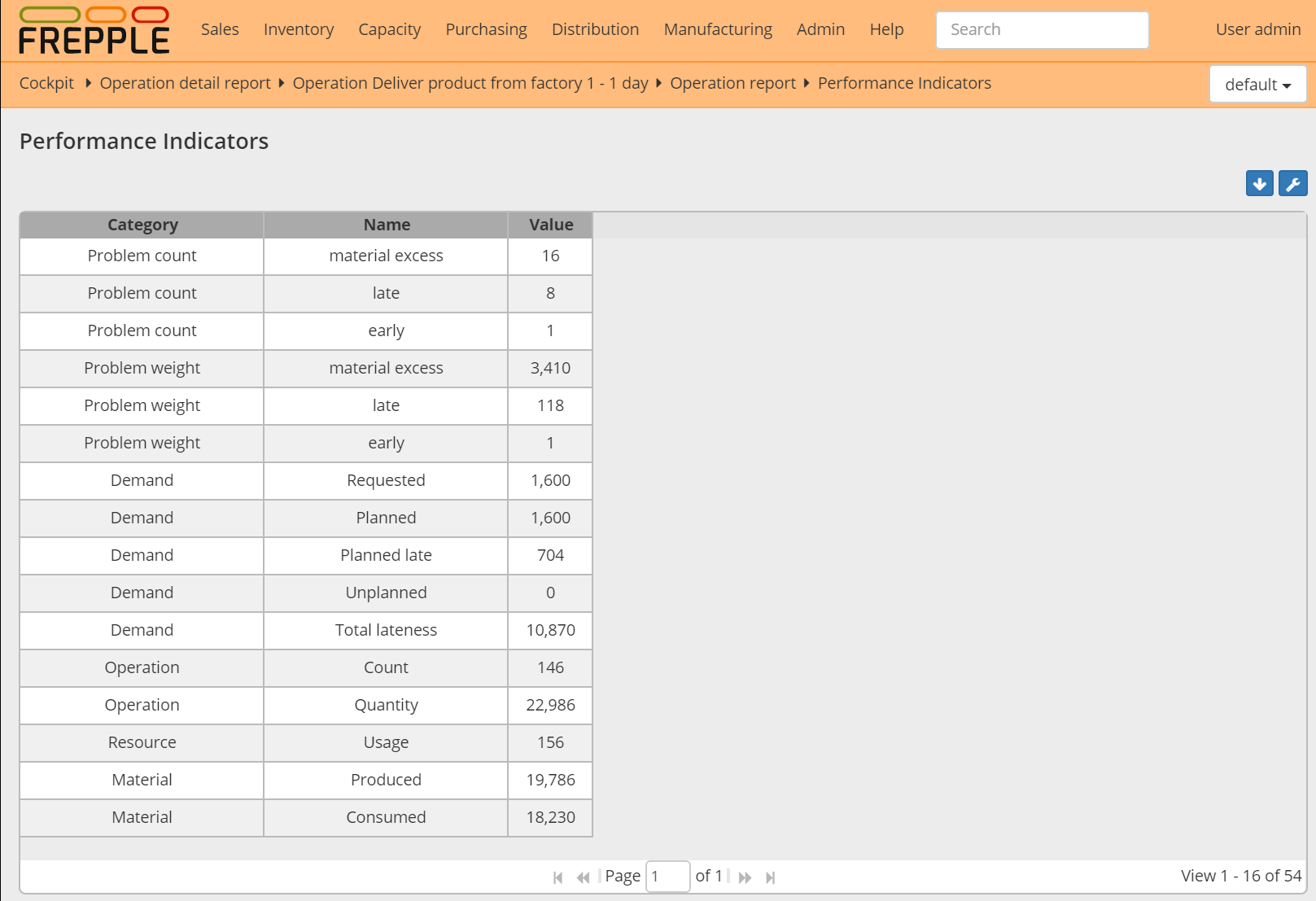Image resolution: width=1316 pixels, height=901 pixels.
Task: Click inside the Search field
Action: pos(1042,29)
